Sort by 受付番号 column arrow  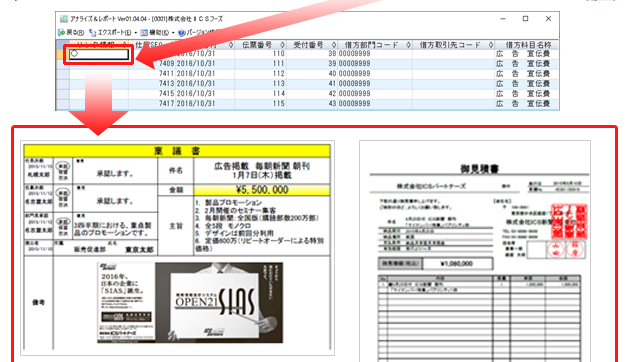coord(333,45)
